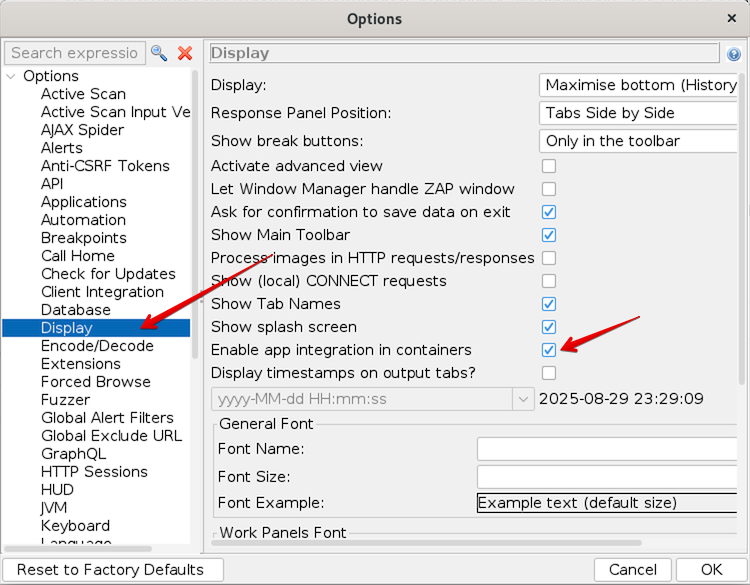Open Show break buttons dropdown

click(x=640, y=141)
